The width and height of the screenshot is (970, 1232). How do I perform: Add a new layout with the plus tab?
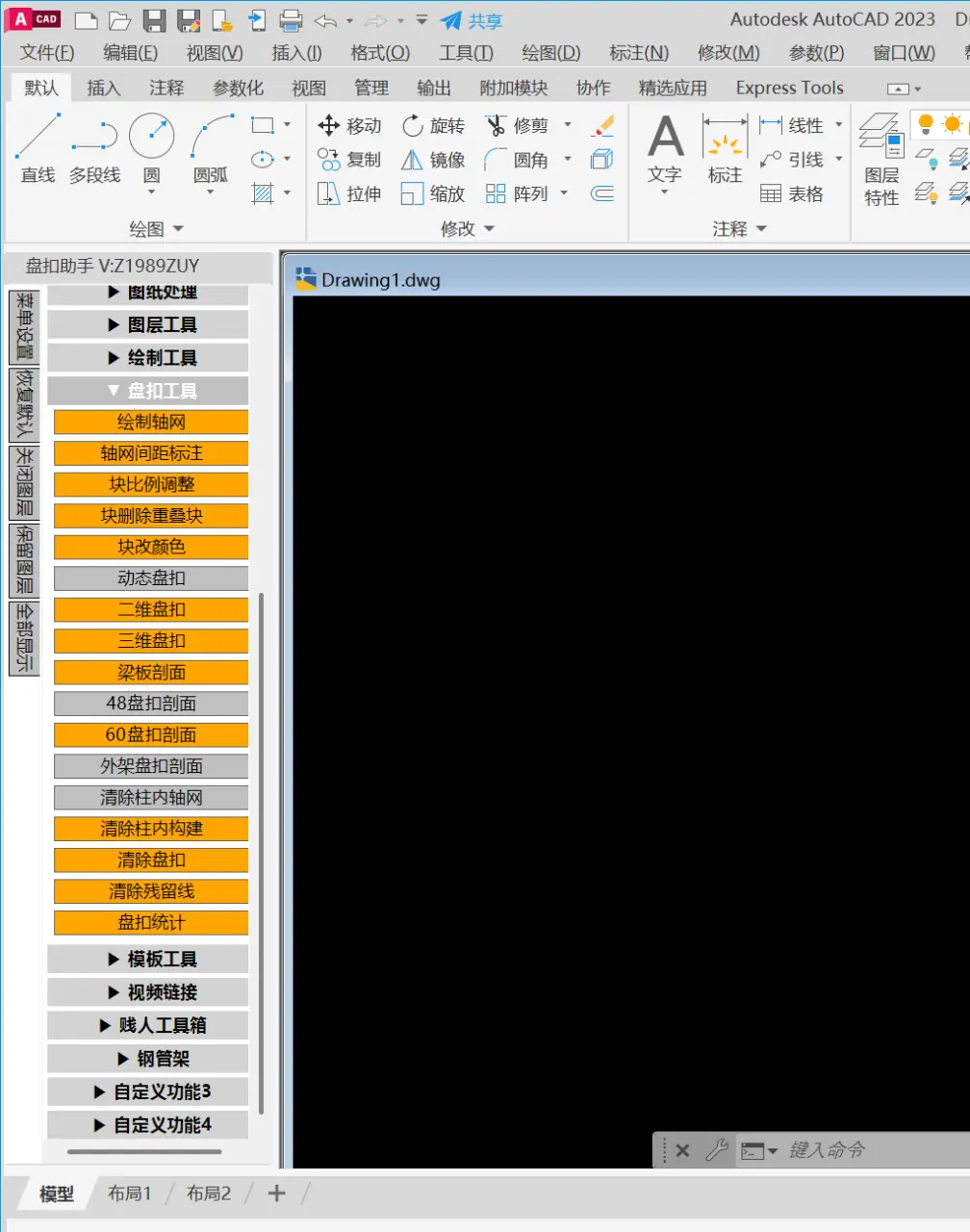tap(276, 1193)
